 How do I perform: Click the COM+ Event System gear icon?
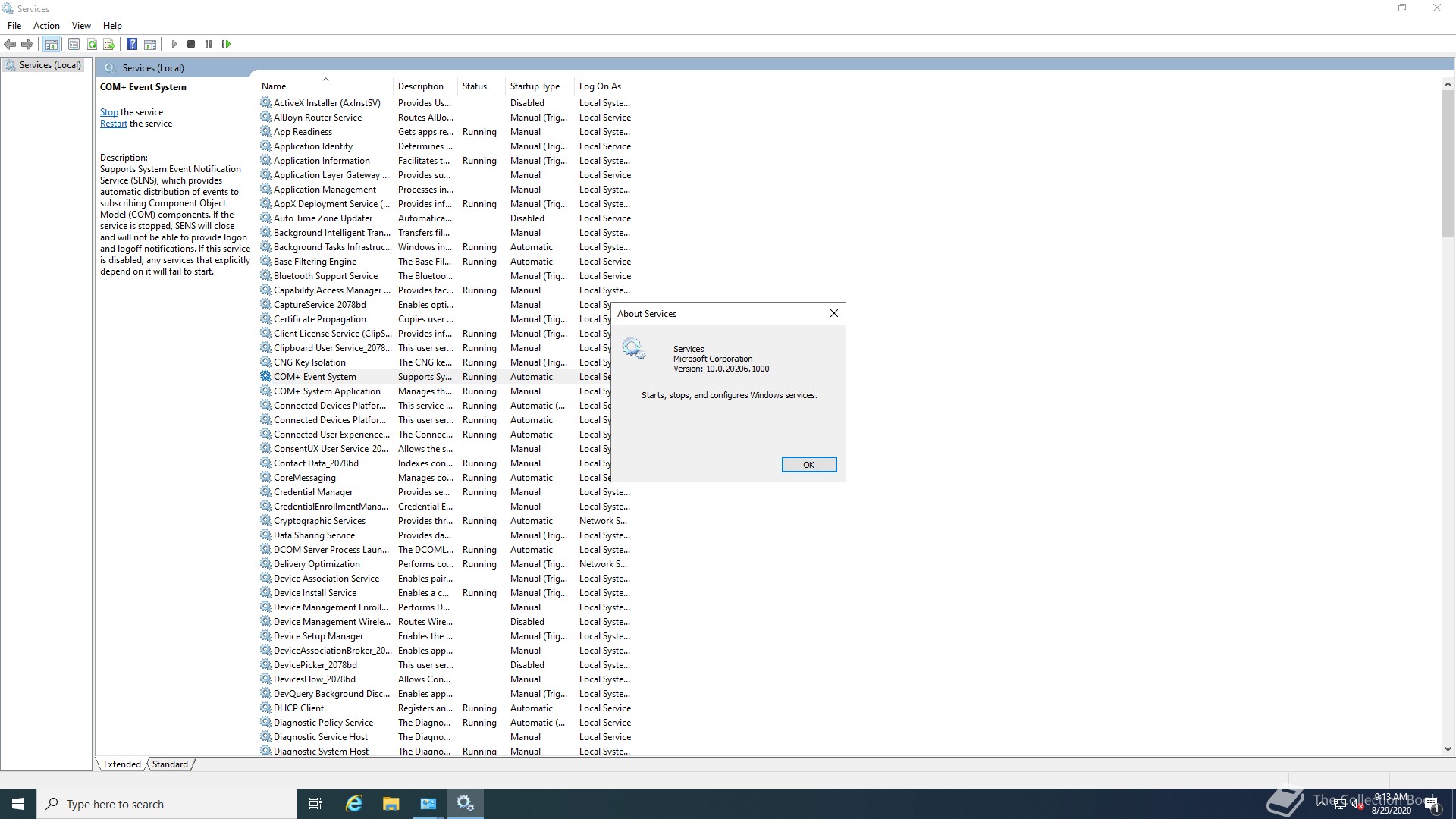(265, 376)
